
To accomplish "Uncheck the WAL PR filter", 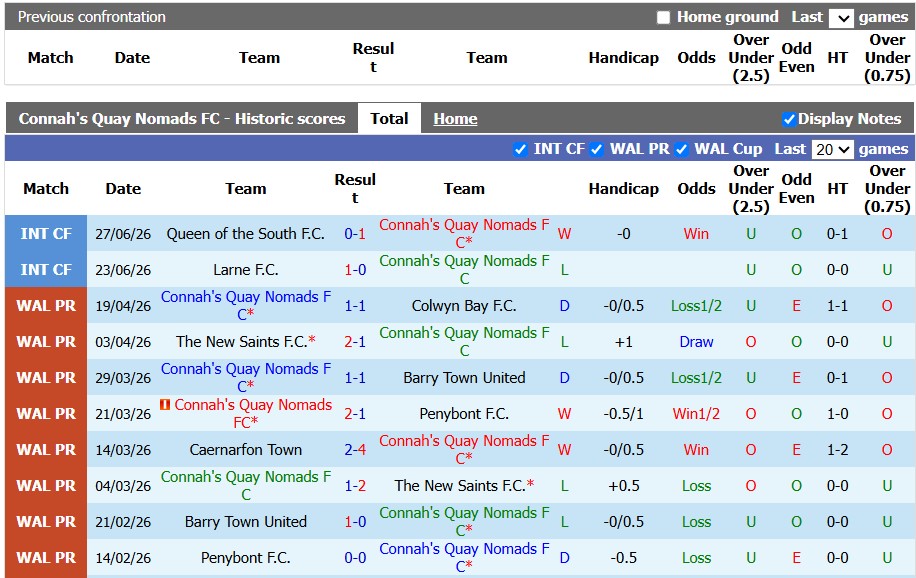I will pyautogui.click(x=596, y=150).
